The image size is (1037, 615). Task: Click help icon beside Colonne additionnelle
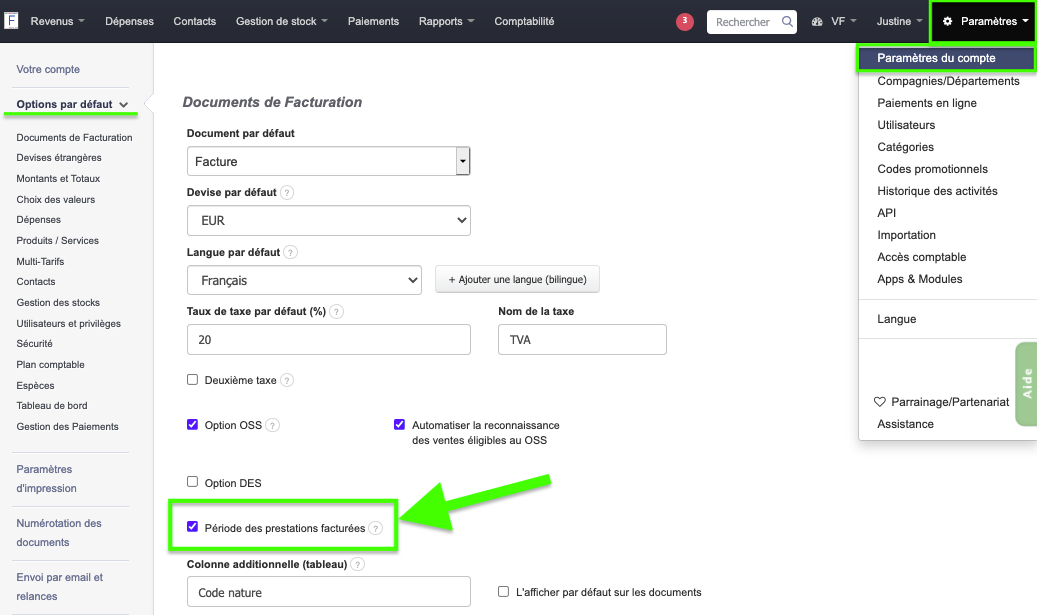pyautogui.click(x=357, y=565)
